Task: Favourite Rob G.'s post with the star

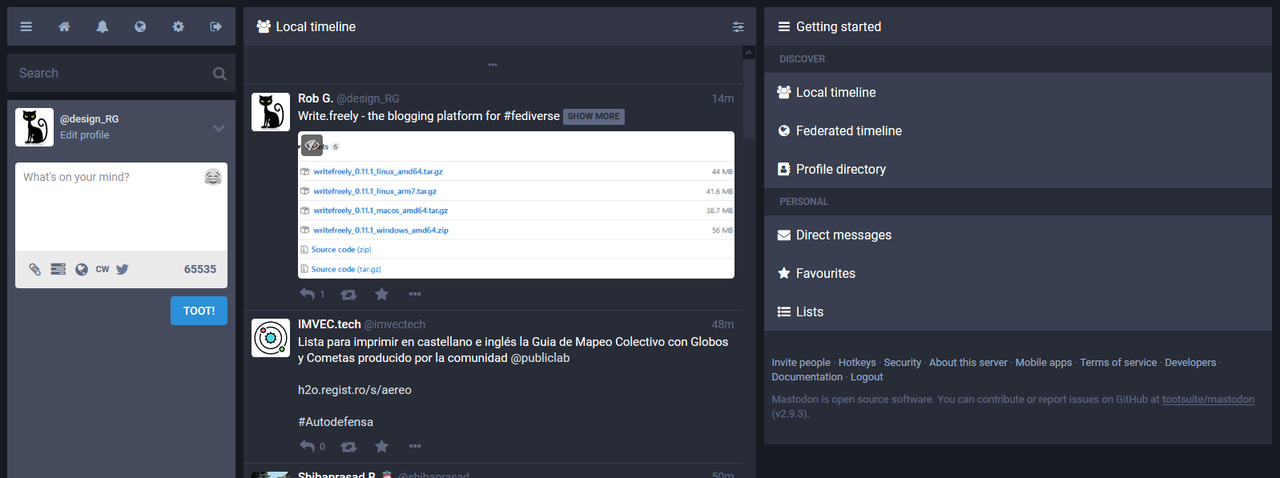Action: 381,294
